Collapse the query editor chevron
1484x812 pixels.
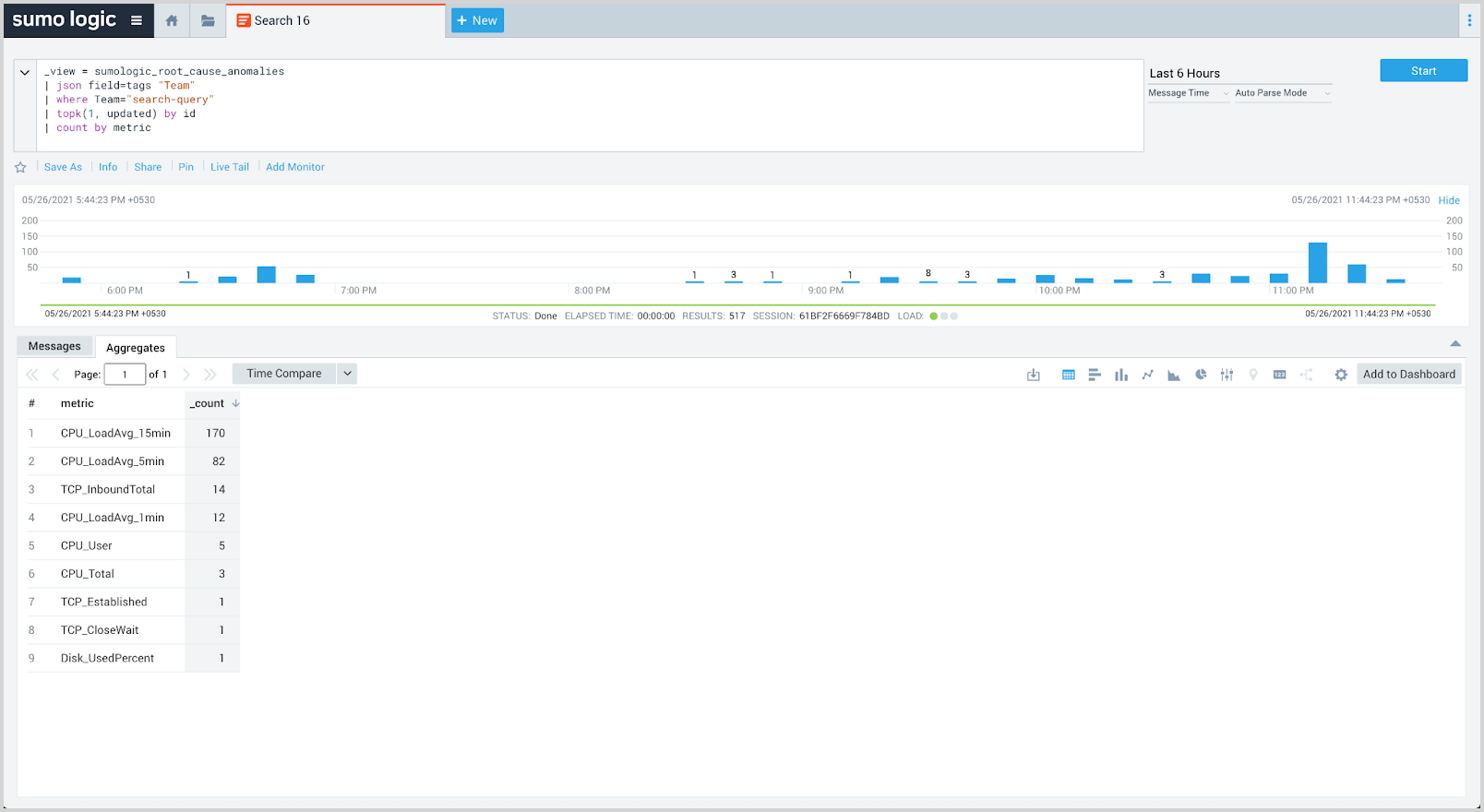point(25,72)
